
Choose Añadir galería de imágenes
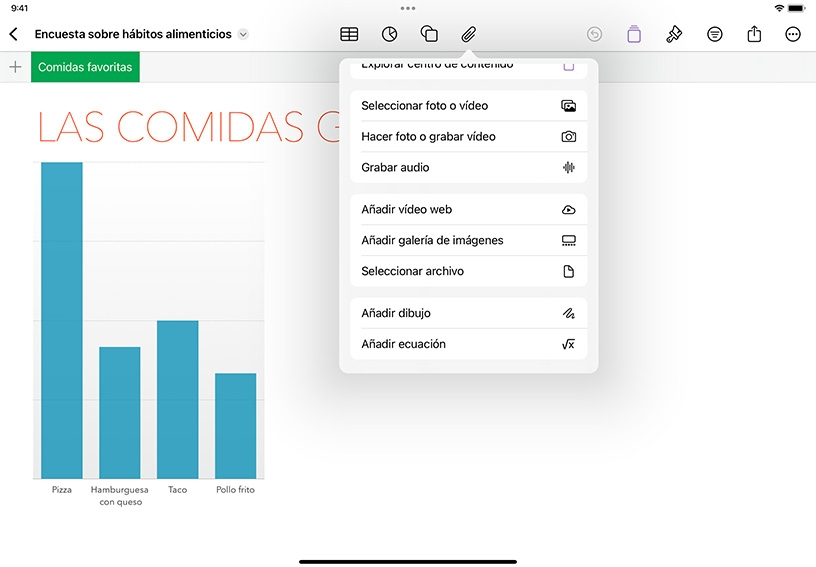[x=469, y=240]
